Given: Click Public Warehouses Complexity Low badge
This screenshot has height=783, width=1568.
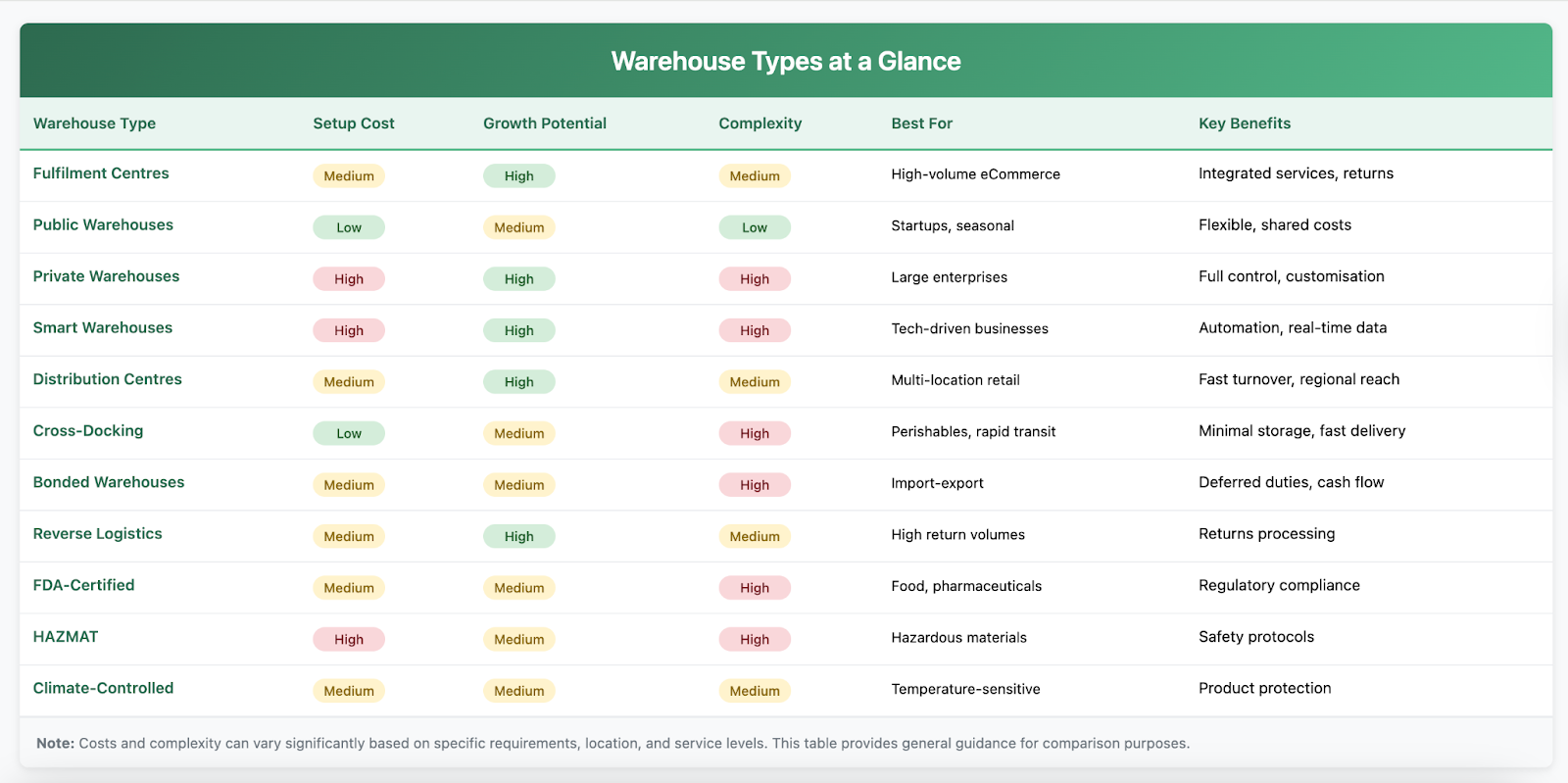Looking at the screenshot, I should [x=755, y=227].
